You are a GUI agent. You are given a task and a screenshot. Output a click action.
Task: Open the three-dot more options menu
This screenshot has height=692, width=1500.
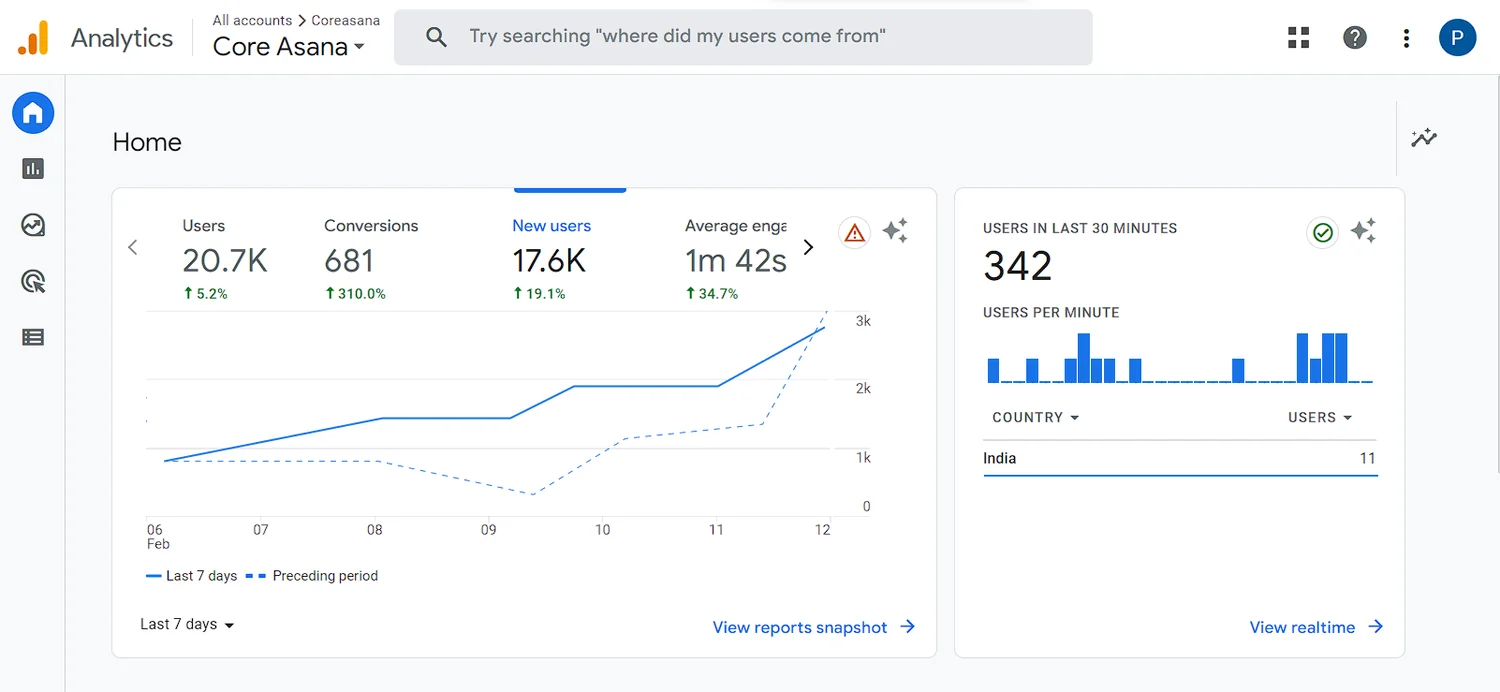point(1406,38)
